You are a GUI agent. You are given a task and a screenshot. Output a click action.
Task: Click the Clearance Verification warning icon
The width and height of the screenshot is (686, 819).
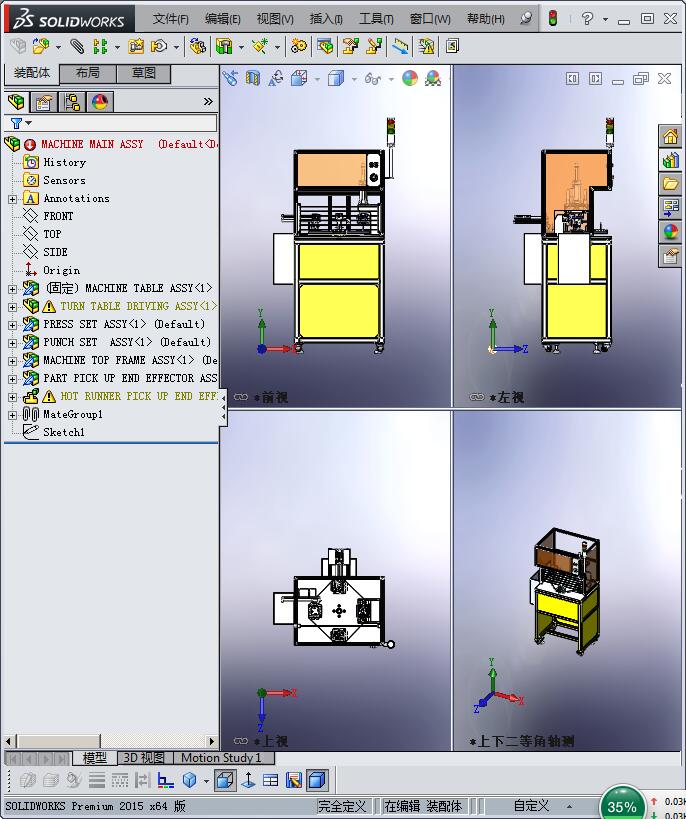426,46
